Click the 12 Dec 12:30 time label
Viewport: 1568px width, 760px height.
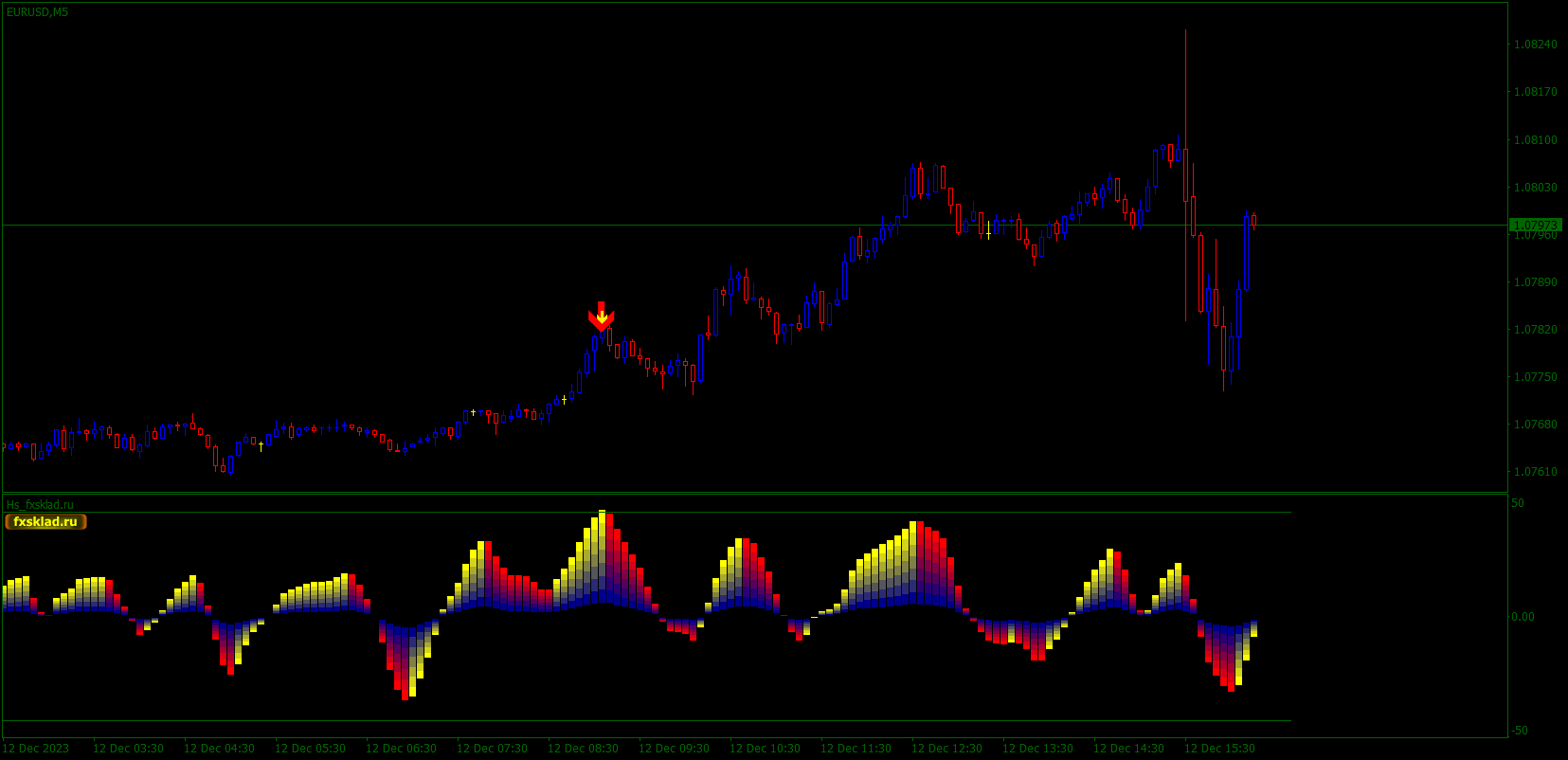point(946,749)
